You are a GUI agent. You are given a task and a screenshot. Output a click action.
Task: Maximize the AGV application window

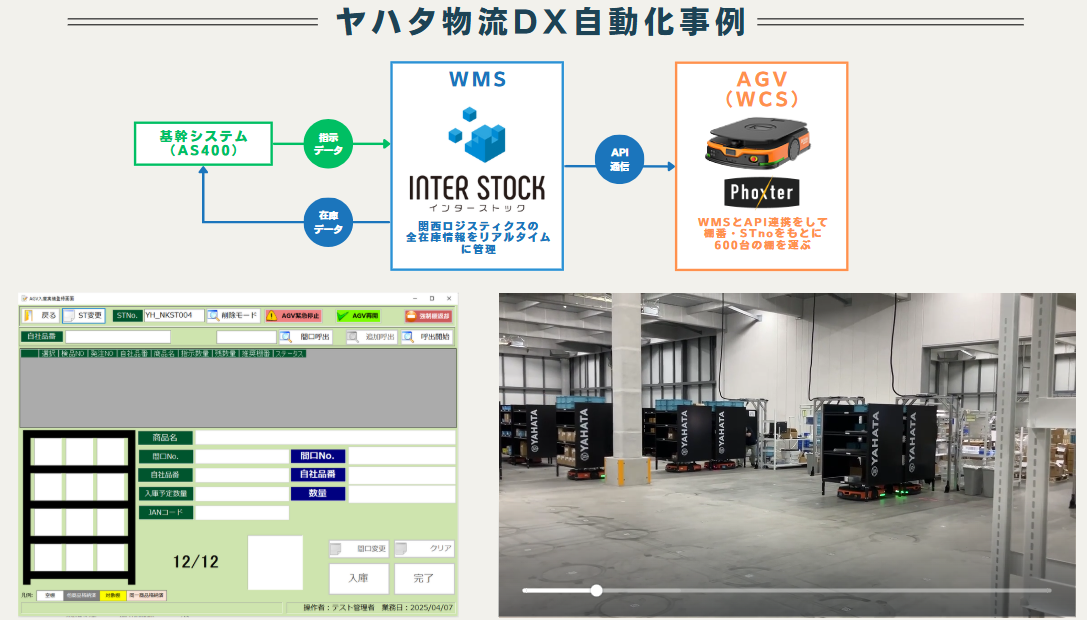(431, 298)
